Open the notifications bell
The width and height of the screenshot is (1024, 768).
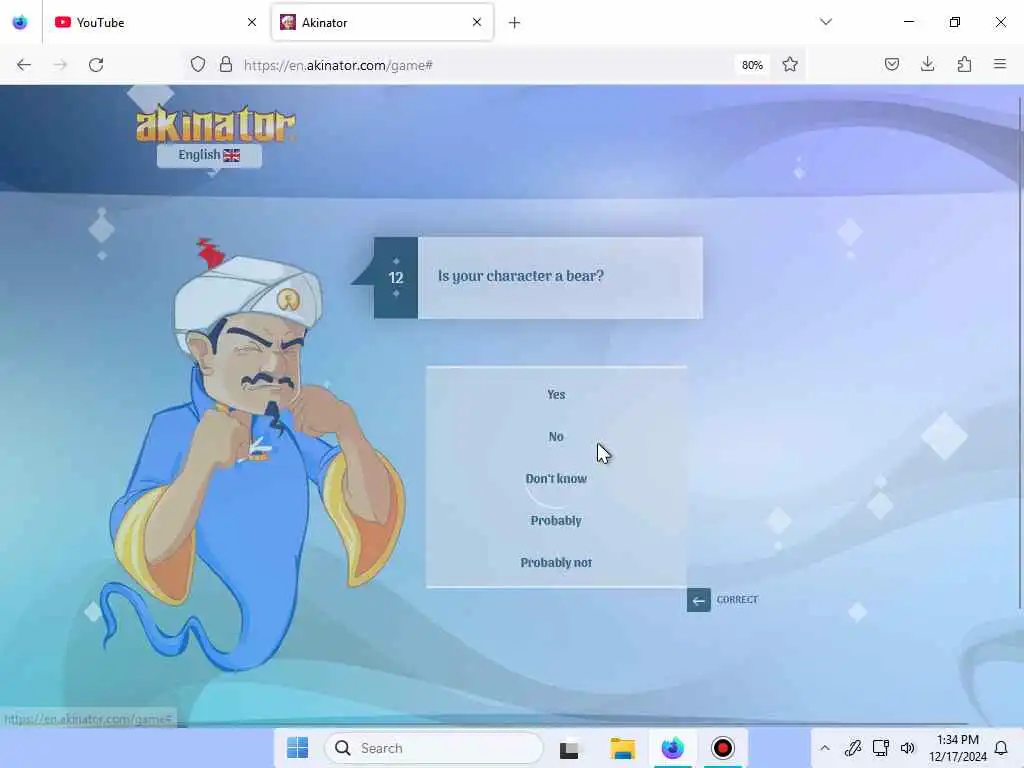(1001, 748)
